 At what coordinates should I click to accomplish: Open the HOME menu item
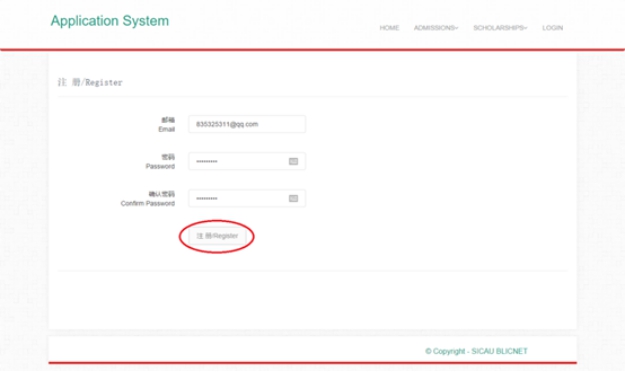click(x=389, y=28)
